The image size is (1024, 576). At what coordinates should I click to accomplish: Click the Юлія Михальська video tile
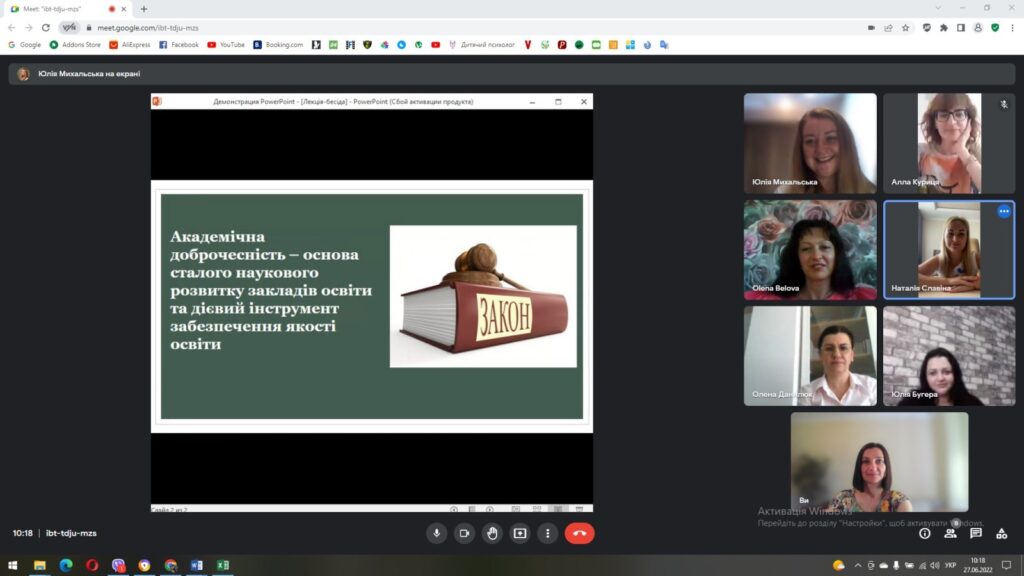coord(810,143)
